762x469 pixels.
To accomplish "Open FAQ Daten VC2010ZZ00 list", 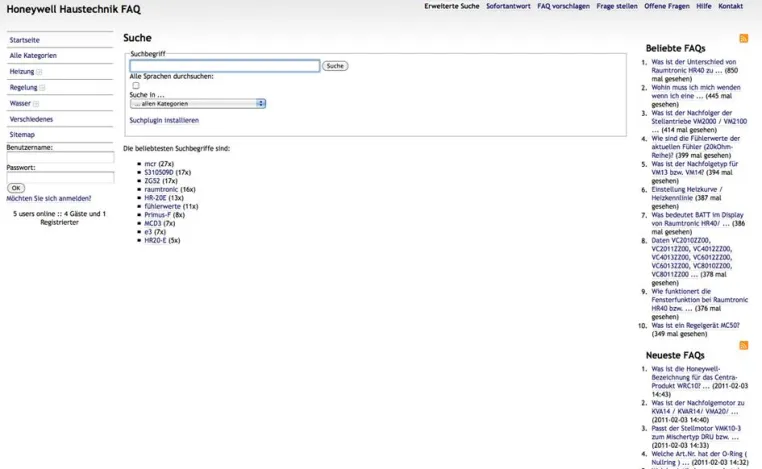I will (692, 257).
